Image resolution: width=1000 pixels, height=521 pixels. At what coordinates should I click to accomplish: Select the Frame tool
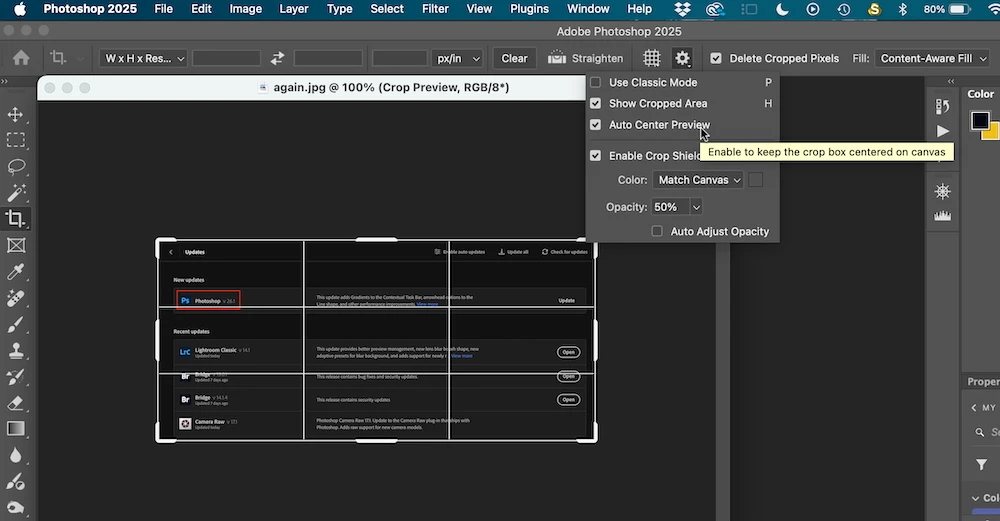[x=15, y=246]
